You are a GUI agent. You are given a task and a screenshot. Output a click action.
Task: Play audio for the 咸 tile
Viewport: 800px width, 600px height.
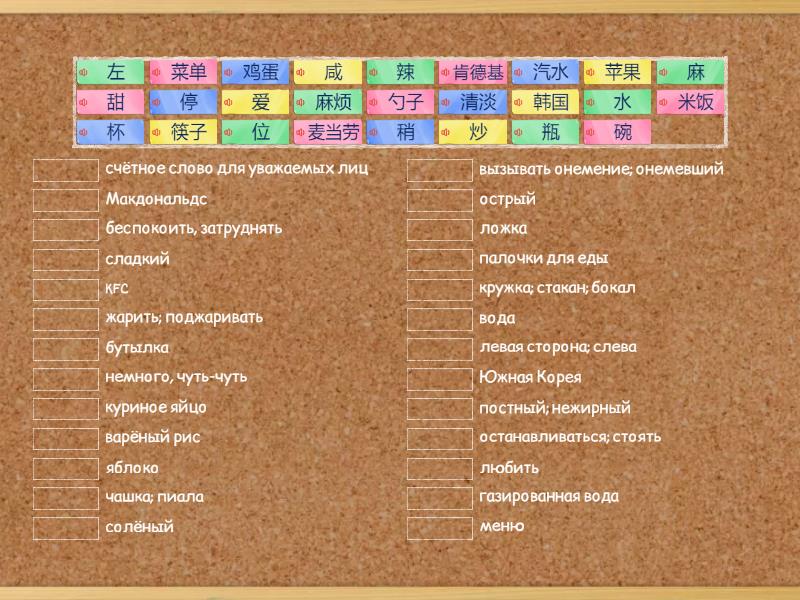coord(301,72)
